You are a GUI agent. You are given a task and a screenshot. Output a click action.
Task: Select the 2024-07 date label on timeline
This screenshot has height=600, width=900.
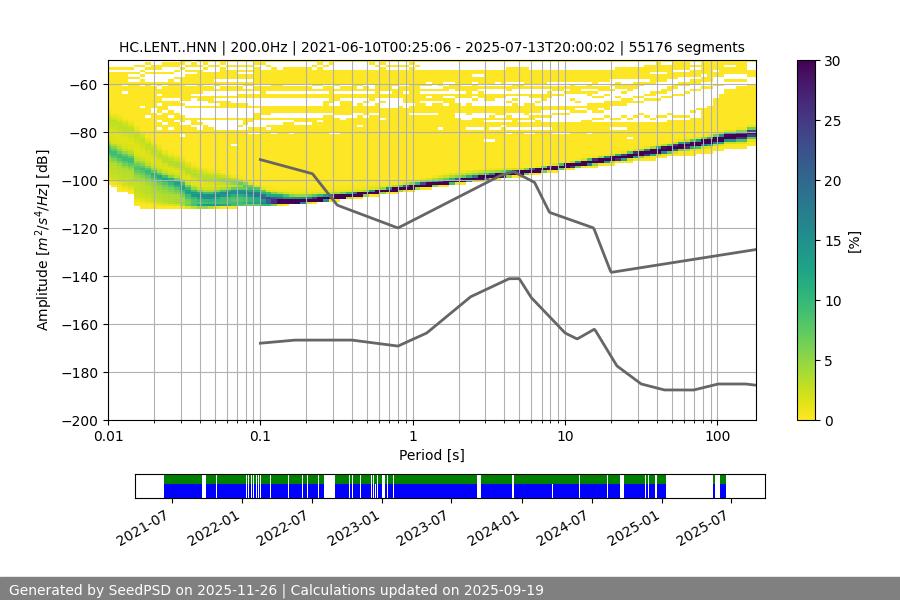[568, 526]
